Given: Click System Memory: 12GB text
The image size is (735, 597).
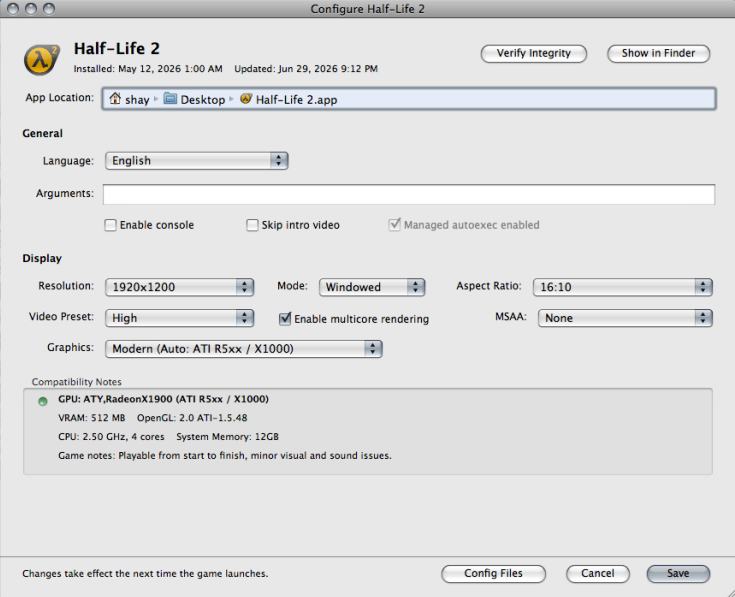Looking at the screenshot, I should coord(227,437).
